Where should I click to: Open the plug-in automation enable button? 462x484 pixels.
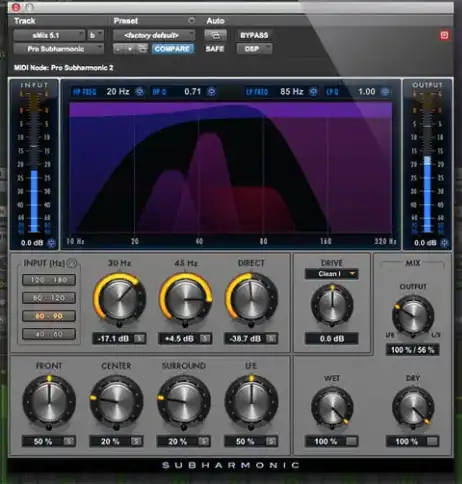(215, 35)
